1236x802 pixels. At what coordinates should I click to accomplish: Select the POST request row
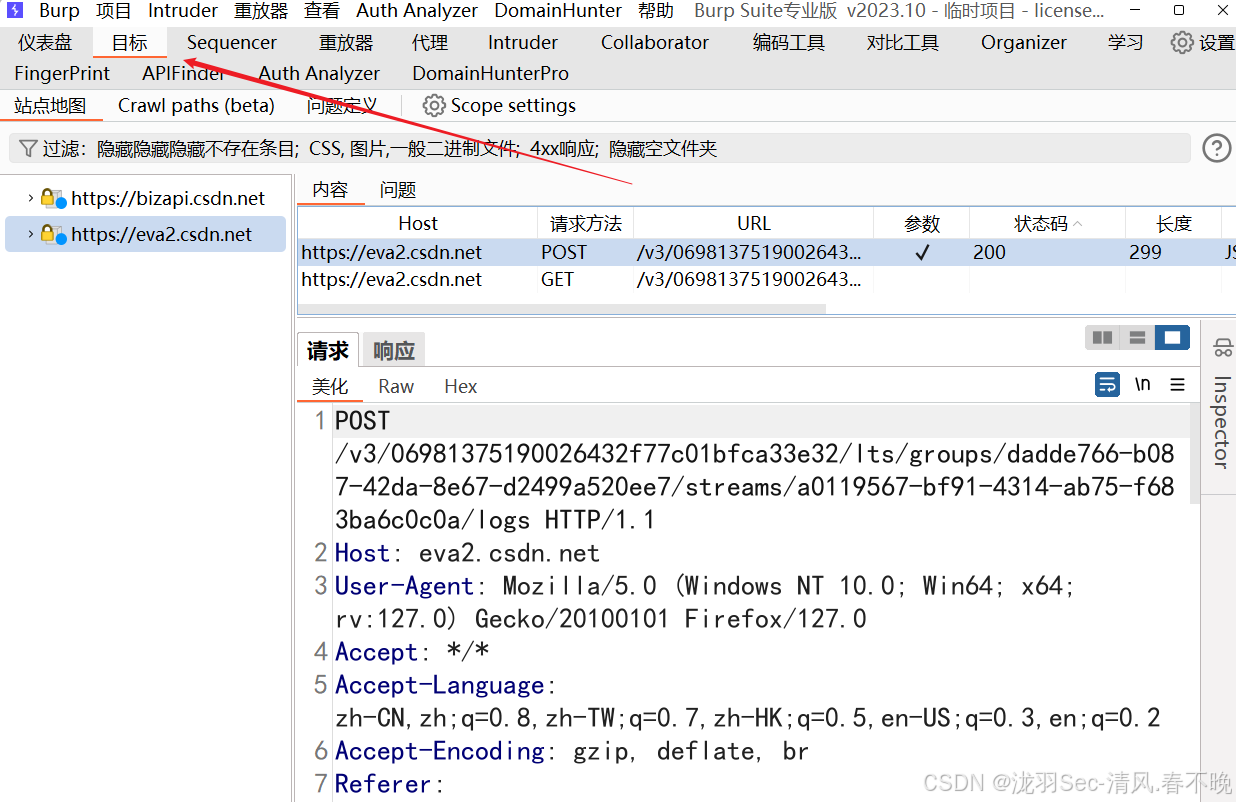click(767, 252)
